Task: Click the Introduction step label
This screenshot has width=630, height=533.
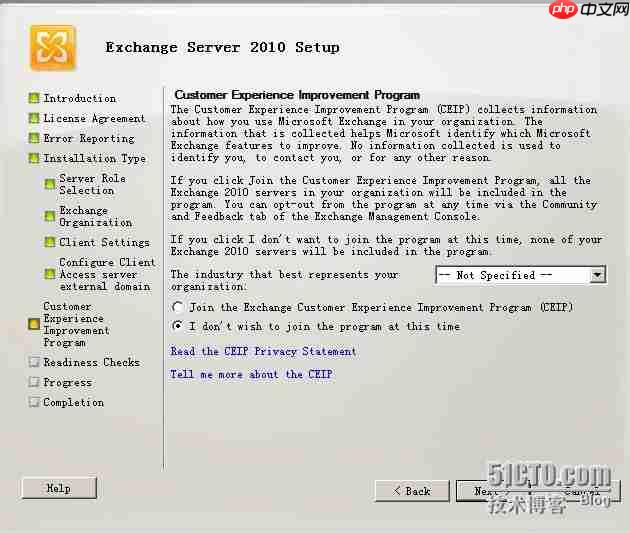Action: click(80, 98)
